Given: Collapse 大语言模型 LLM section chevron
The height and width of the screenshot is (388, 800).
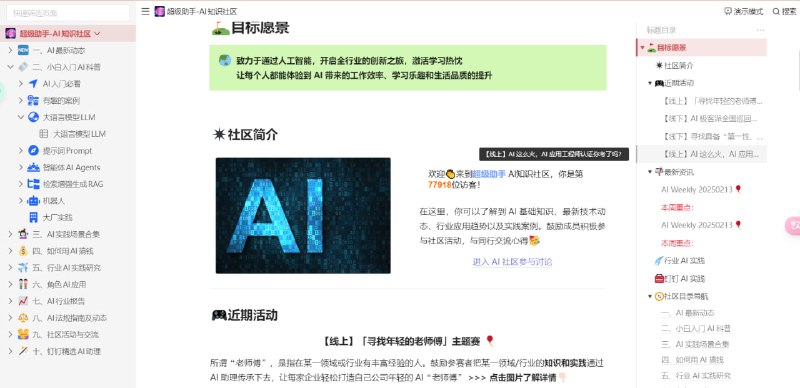Looking at the screenshot, I should (x=20, y=117).
